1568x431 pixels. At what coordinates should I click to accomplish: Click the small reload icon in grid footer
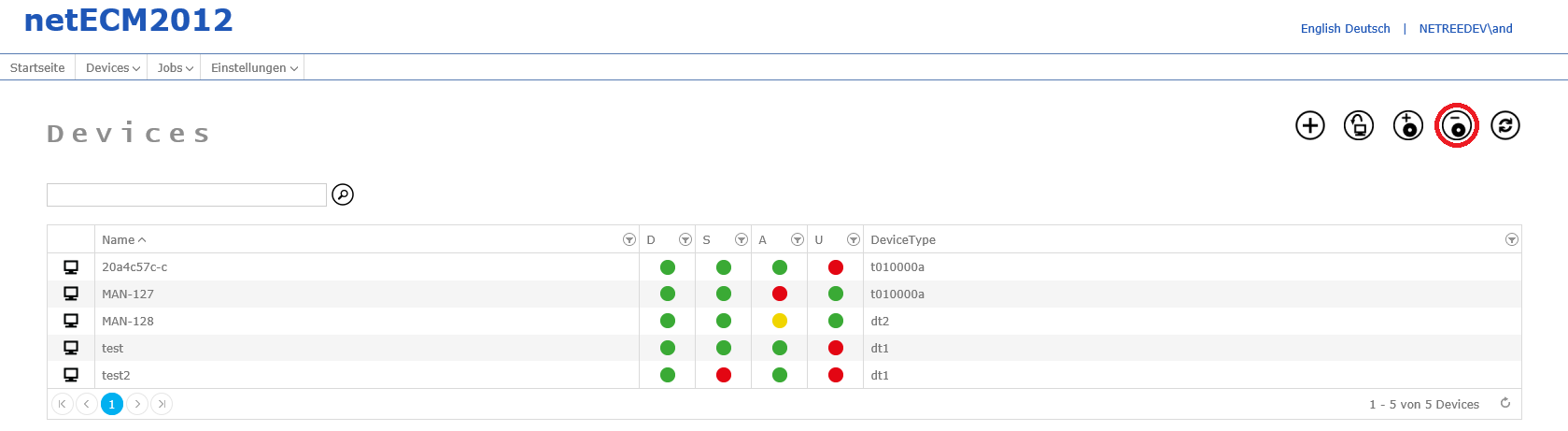click(x=1504, y=403)
